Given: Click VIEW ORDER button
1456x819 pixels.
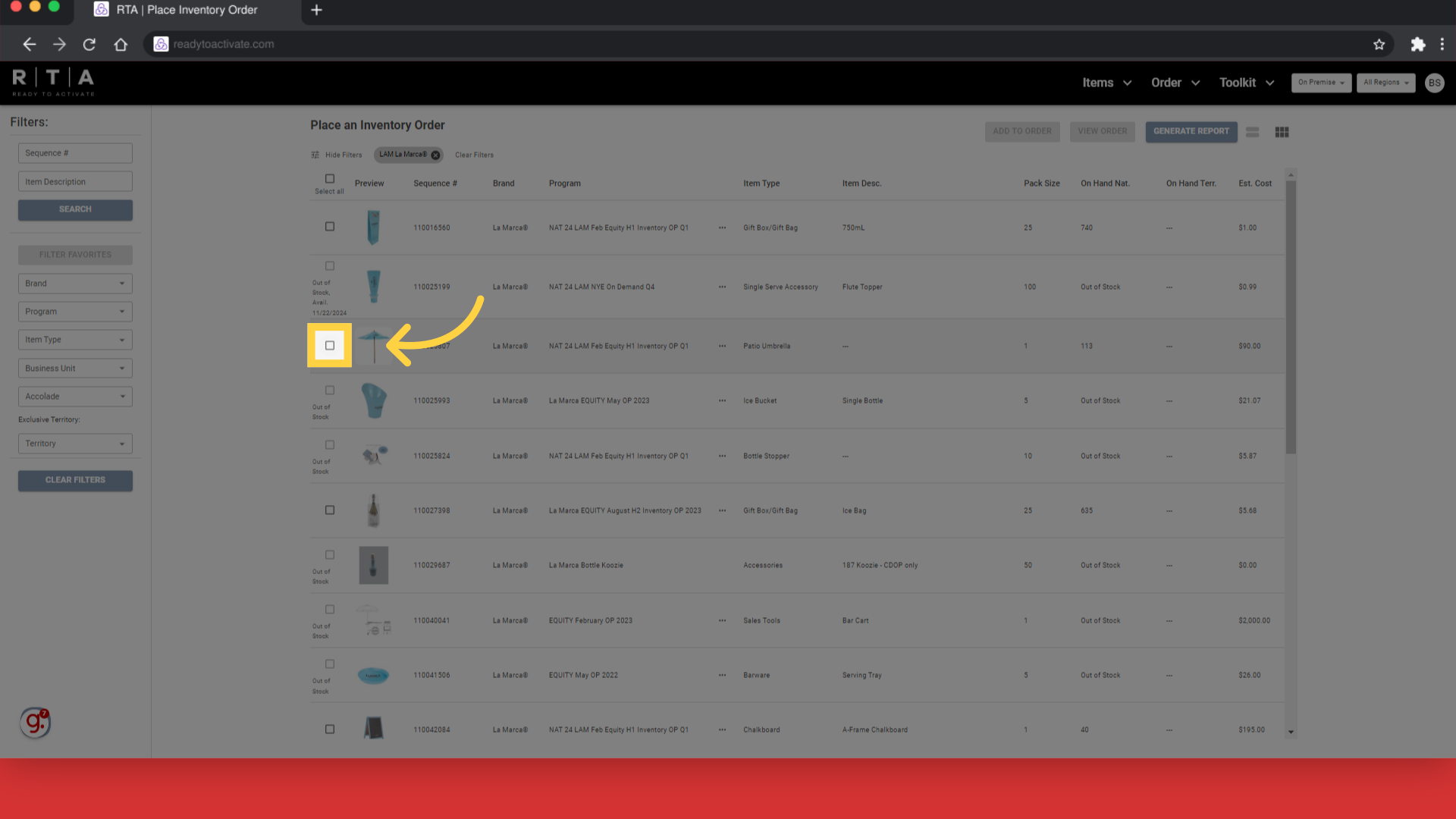Looking at the screenshot, I should pyautogui.click(x=1103, y=132).
